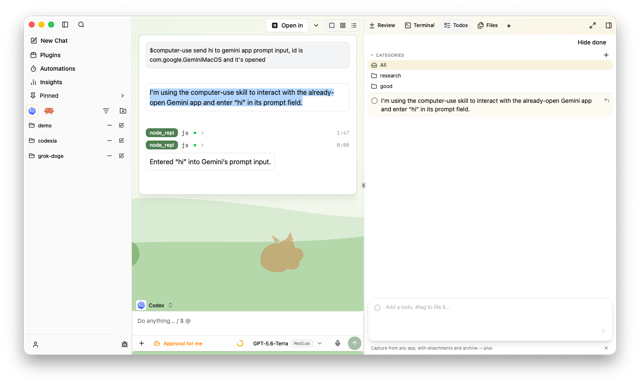Open search with the magnifier icon
This screenshot has height=386, width=640.
pyautogui.click(x=81, y=24)
